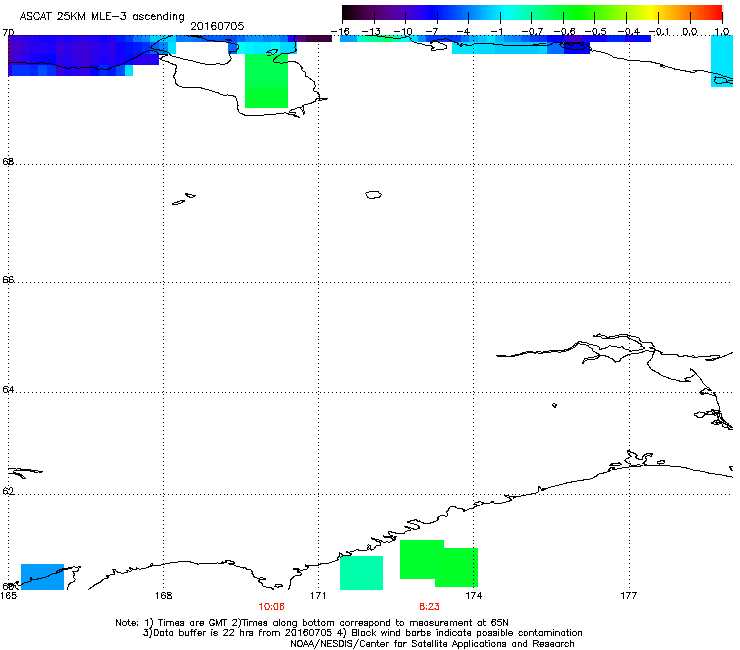740x650 pixels.
Task: Click the -0.5 color scale label
Action: click(595, 32)
